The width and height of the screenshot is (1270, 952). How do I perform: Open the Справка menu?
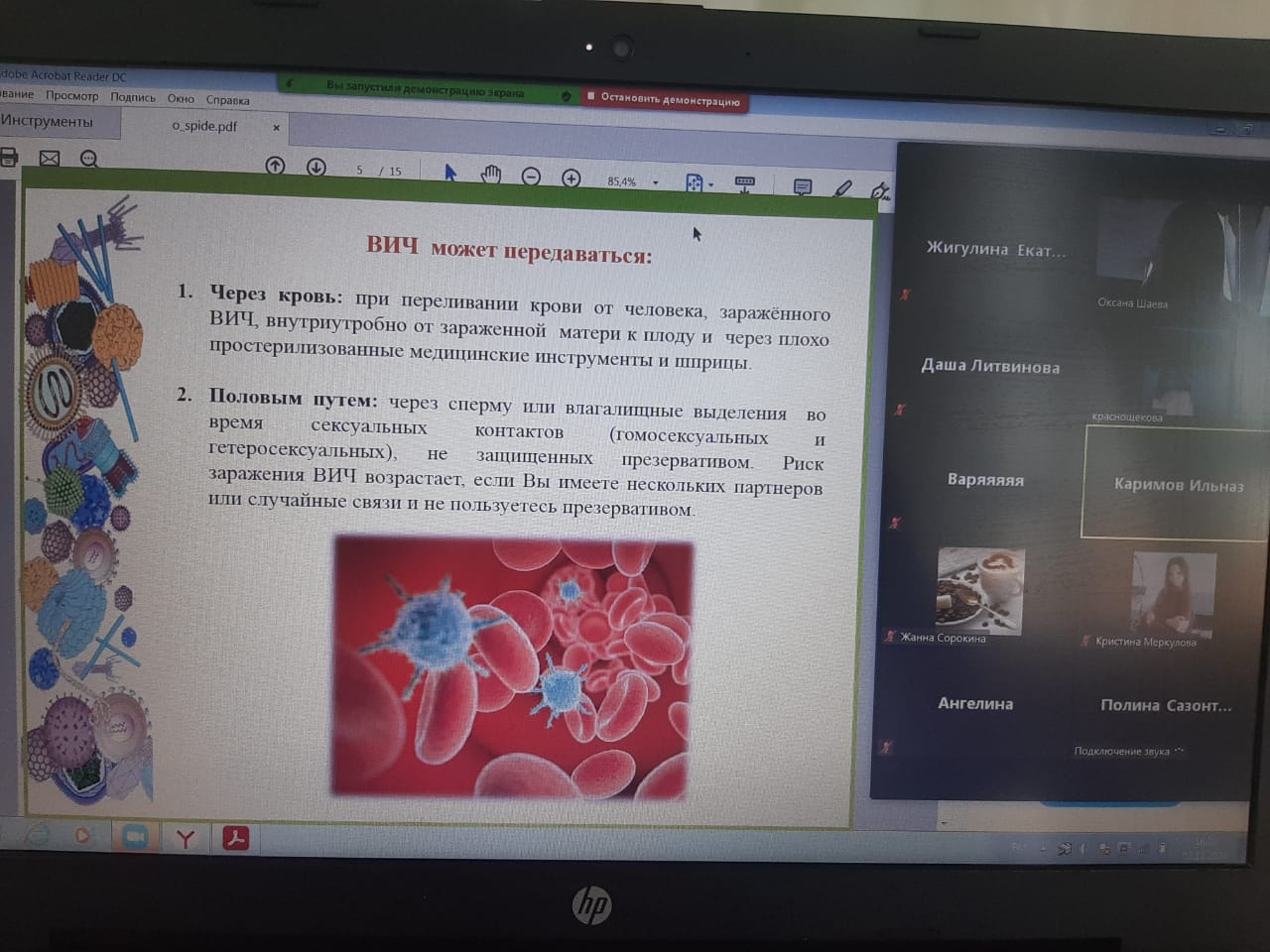click(227, 100)
